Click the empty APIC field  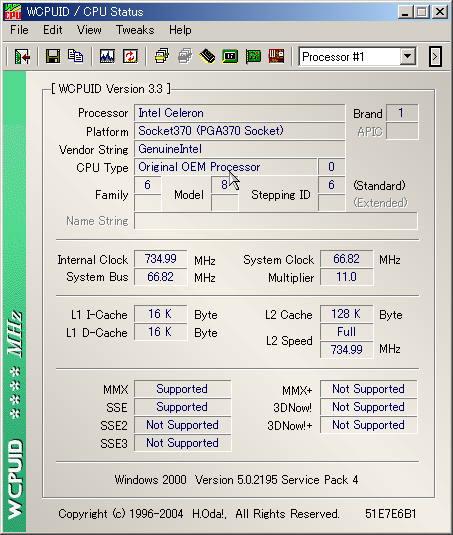pyautogui.click(x=402, y=131)
